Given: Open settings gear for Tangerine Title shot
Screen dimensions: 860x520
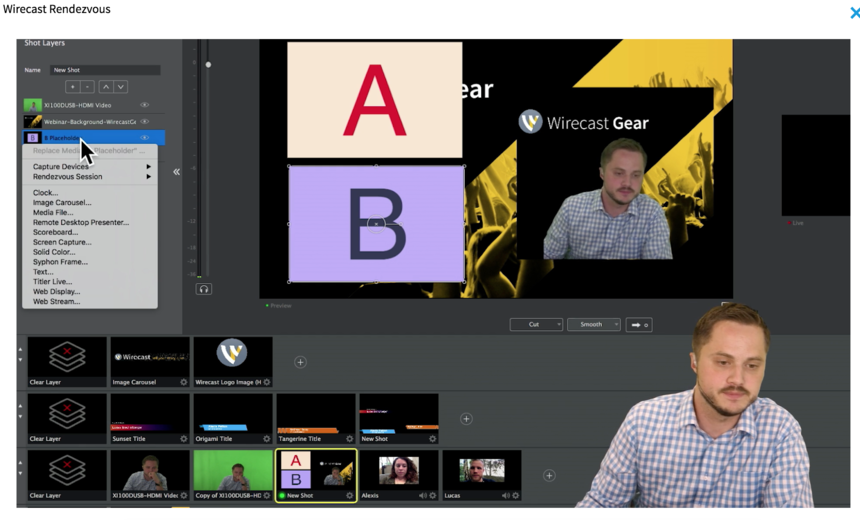Looking at the screenshot, I should click(349, 439).
